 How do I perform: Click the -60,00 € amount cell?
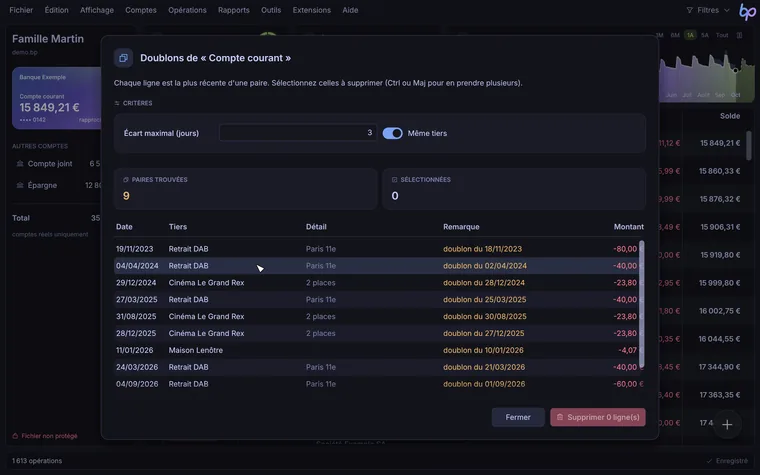[628, 384]
